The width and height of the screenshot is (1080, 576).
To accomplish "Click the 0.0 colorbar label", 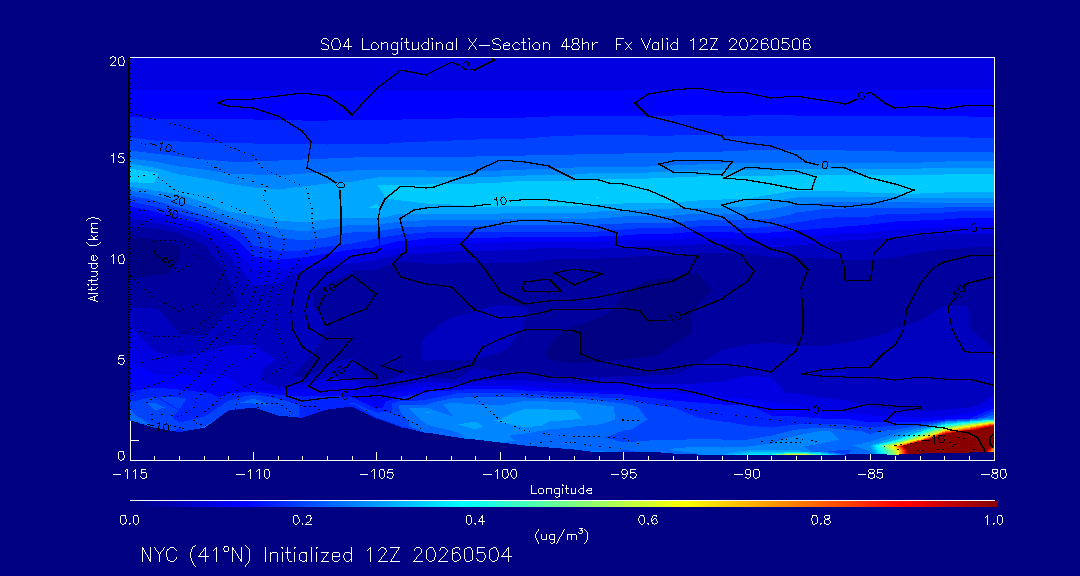I will (129, 520).
